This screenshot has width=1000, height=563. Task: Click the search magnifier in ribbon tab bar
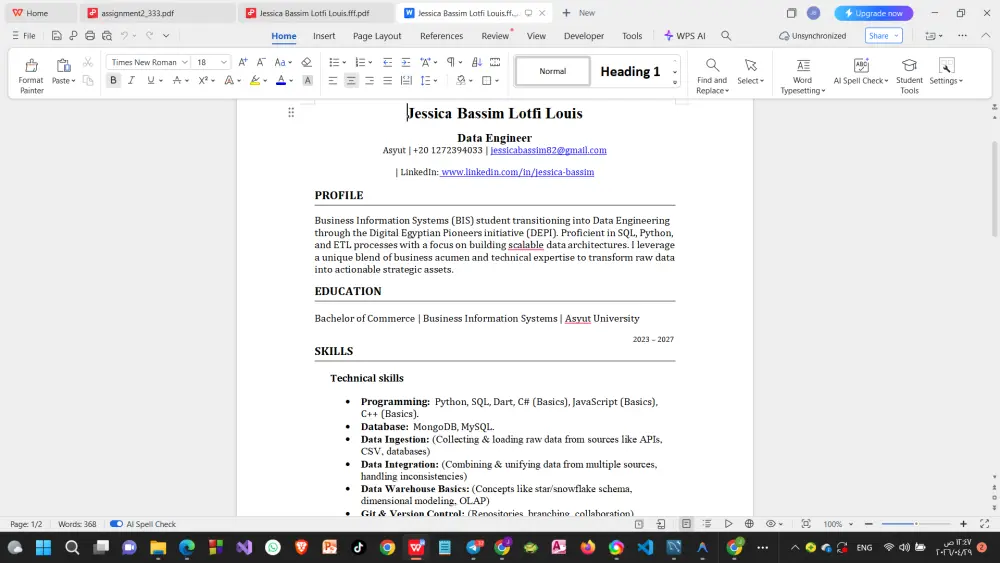(x=726, y=36)
